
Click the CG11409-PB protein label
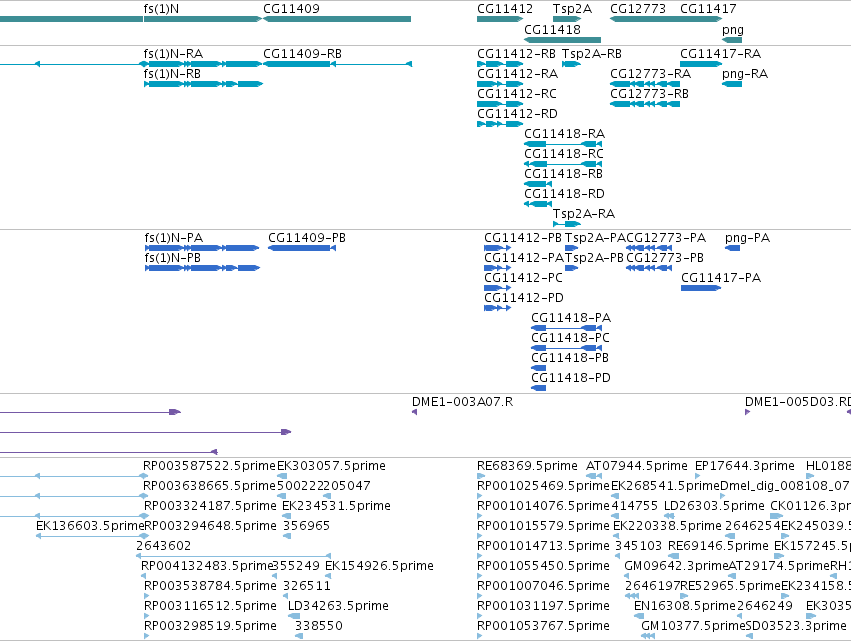(x=307, y=238)
